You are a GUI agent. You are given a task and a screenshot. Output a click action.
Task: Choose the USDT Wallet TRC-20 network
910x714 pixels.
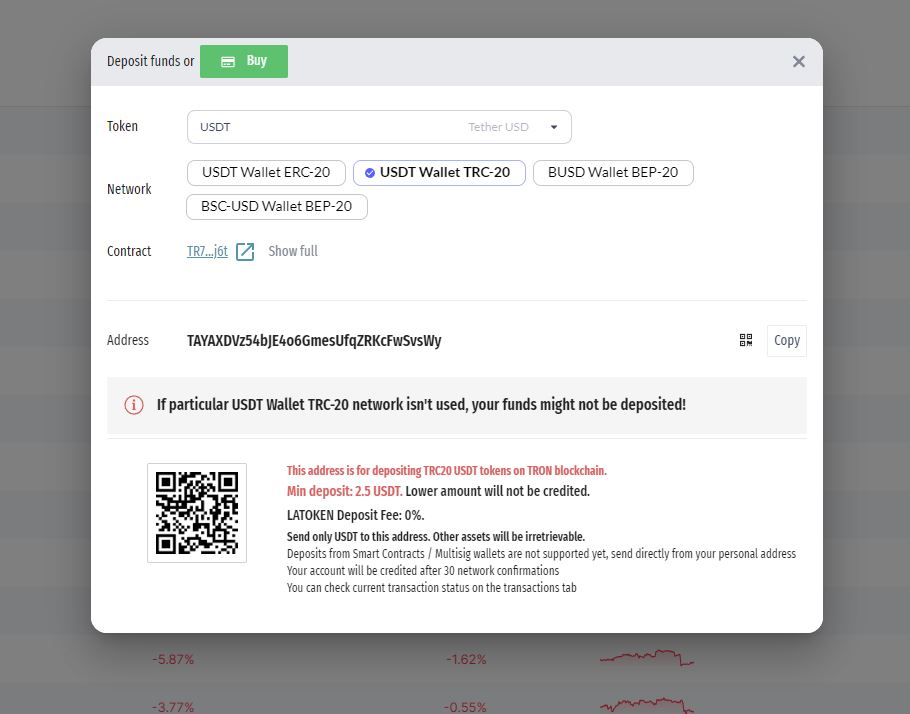tap(439, 172)
